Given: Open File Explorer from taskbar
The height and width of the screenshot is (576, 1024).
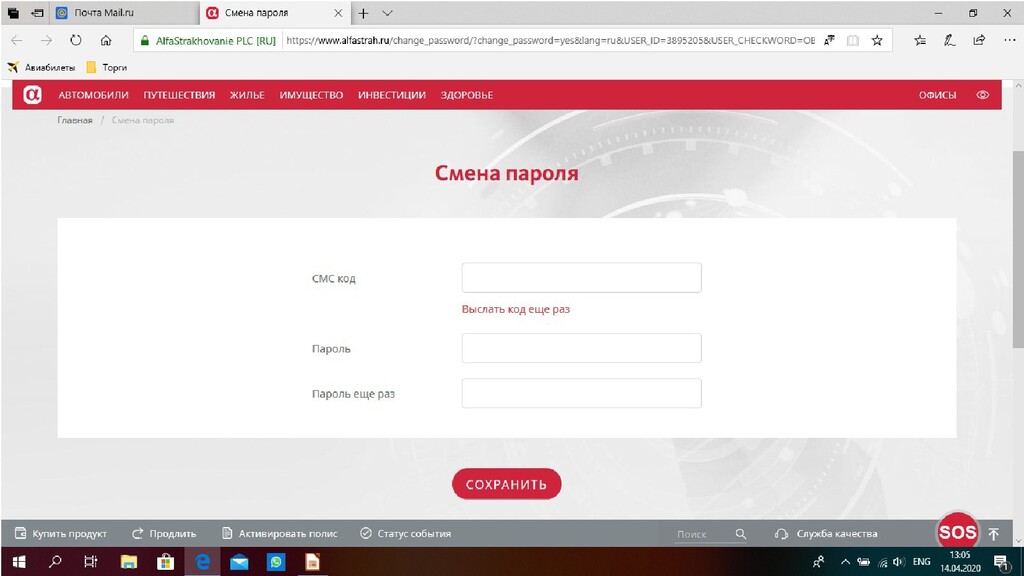Looking at the screenshot, I should tap(129, 562).
